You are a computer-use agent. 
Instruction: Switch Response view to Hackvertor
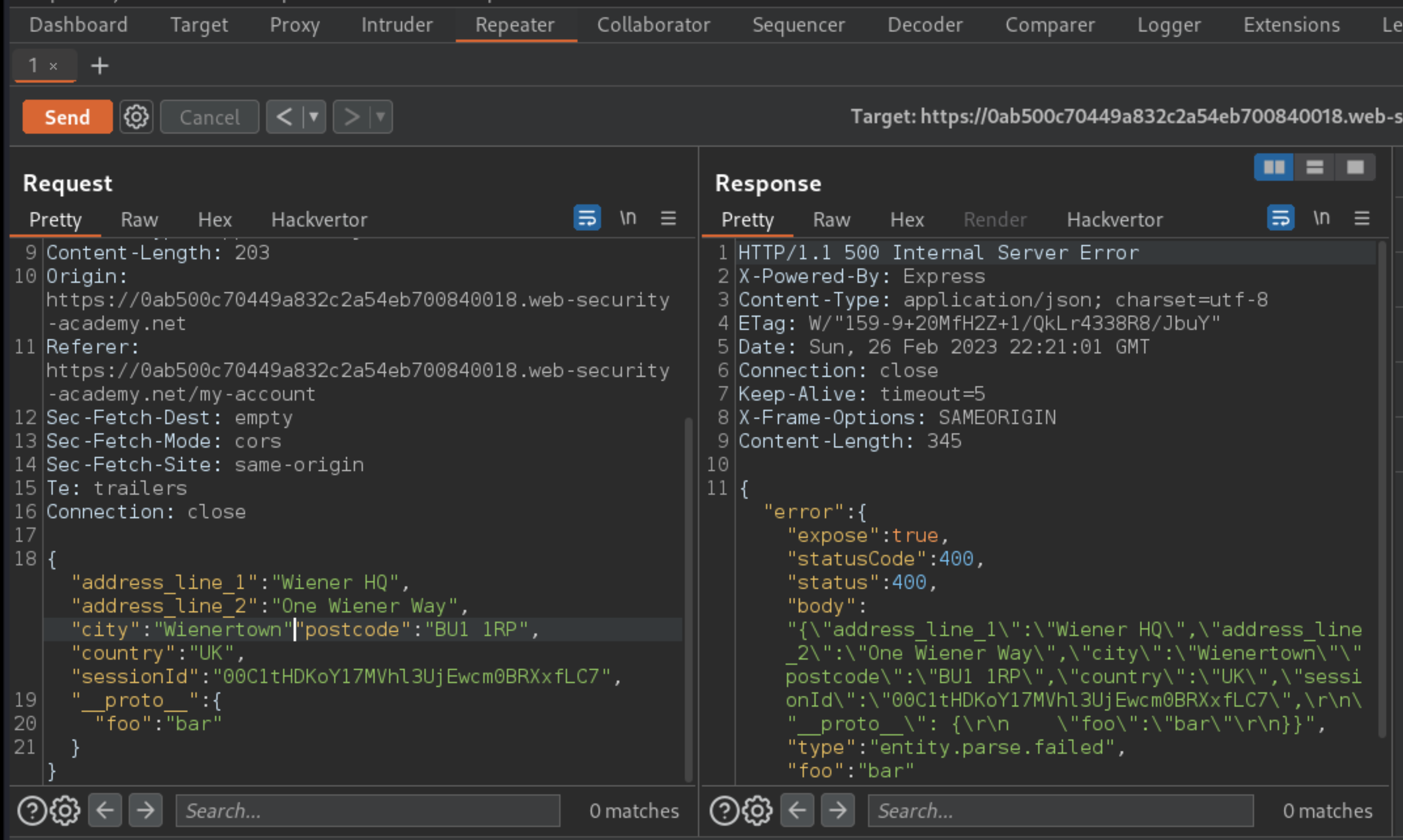coord(1115,219)
